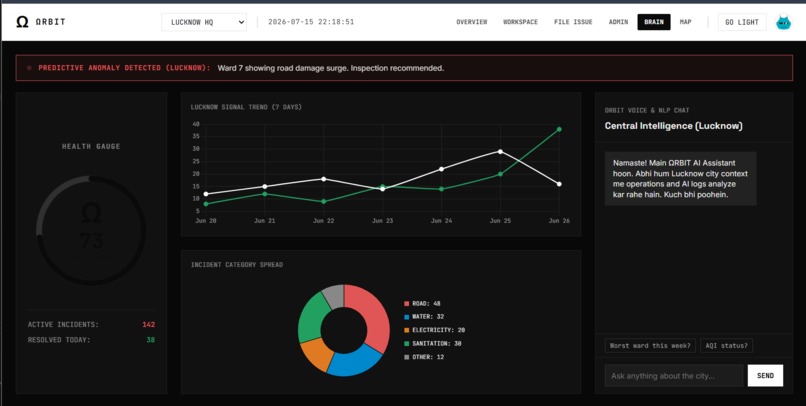
Task: Click the 'SANITATION: 30' legend label
Action: pyautogui.click(x=437, y=344)
